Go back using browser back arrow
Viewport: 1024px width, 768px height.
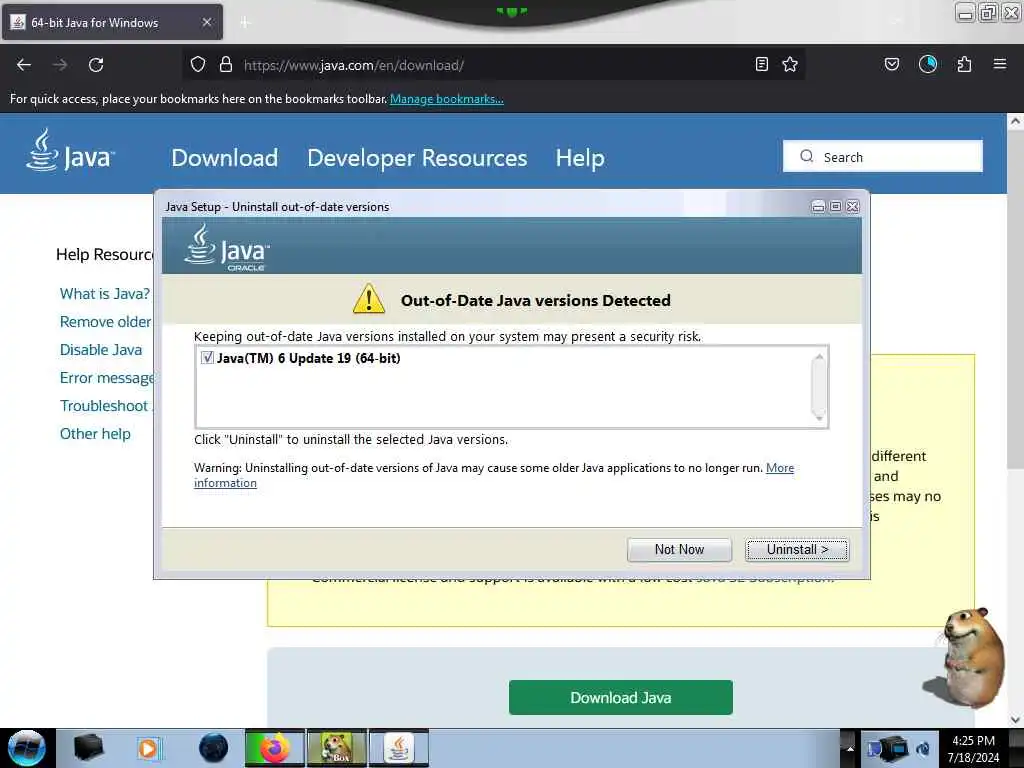[x=24, y=65]
